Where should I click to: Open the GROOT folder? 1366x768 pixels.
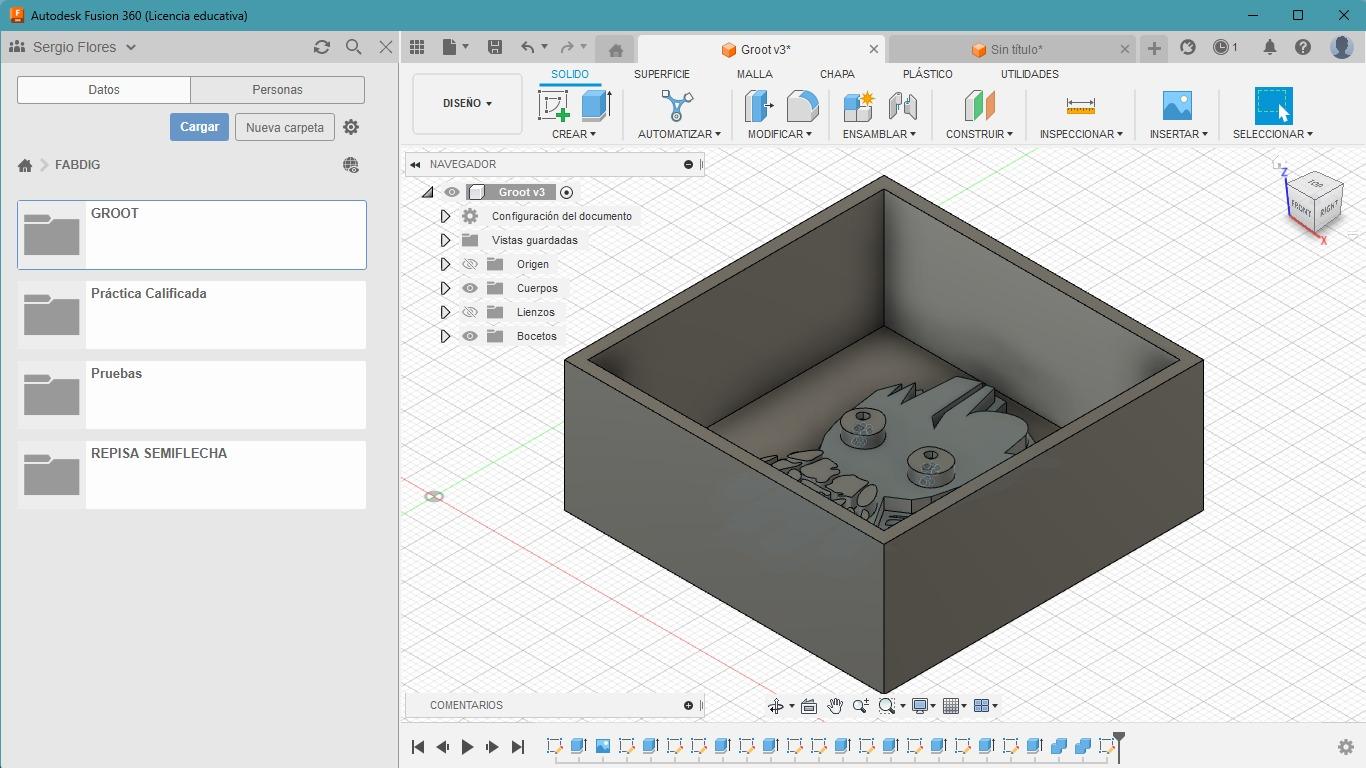pos(192,235)
